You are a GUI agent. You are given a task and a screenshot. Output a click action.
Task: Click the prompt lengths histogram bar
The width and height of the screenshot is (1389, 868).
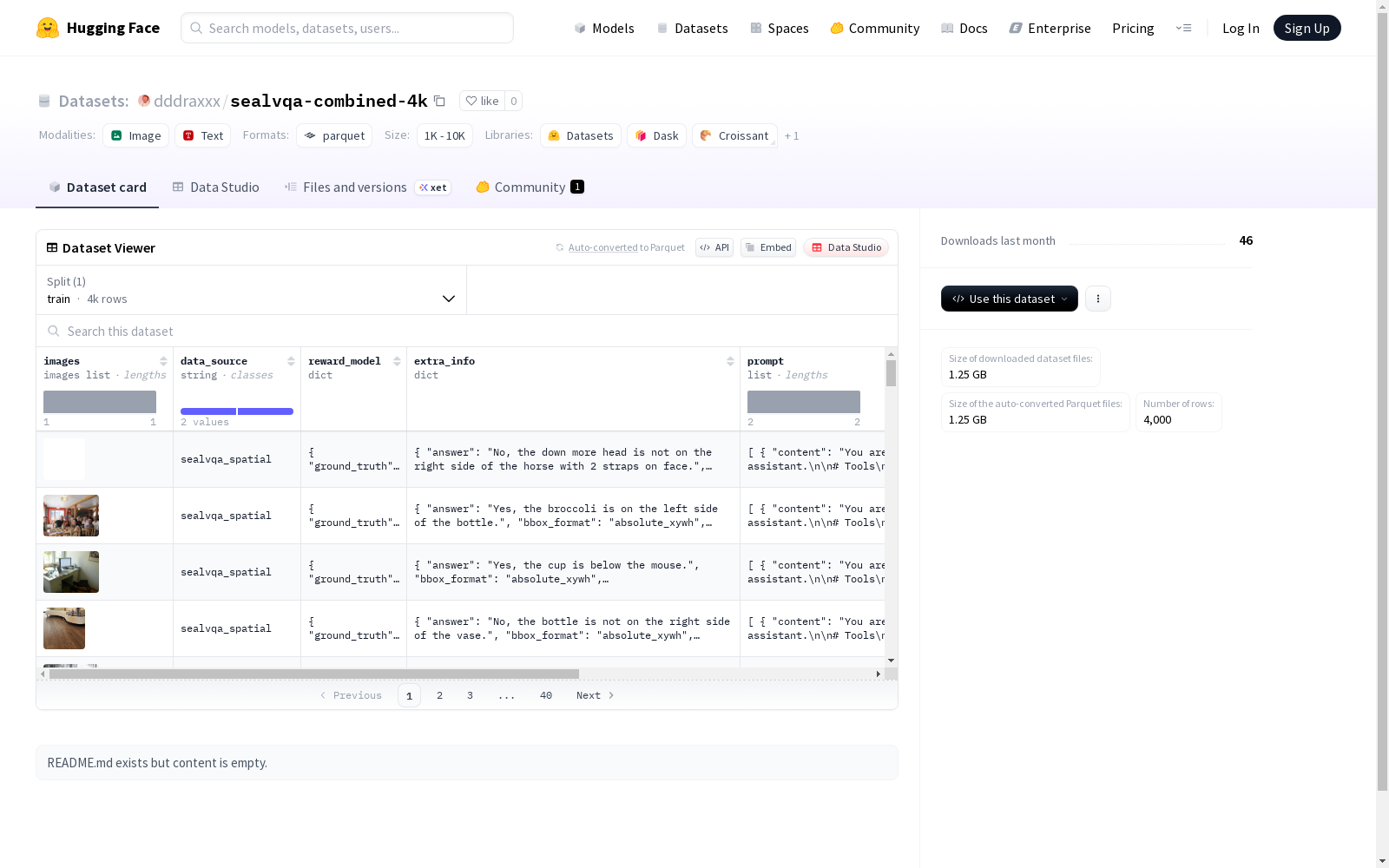click(804, 402)
